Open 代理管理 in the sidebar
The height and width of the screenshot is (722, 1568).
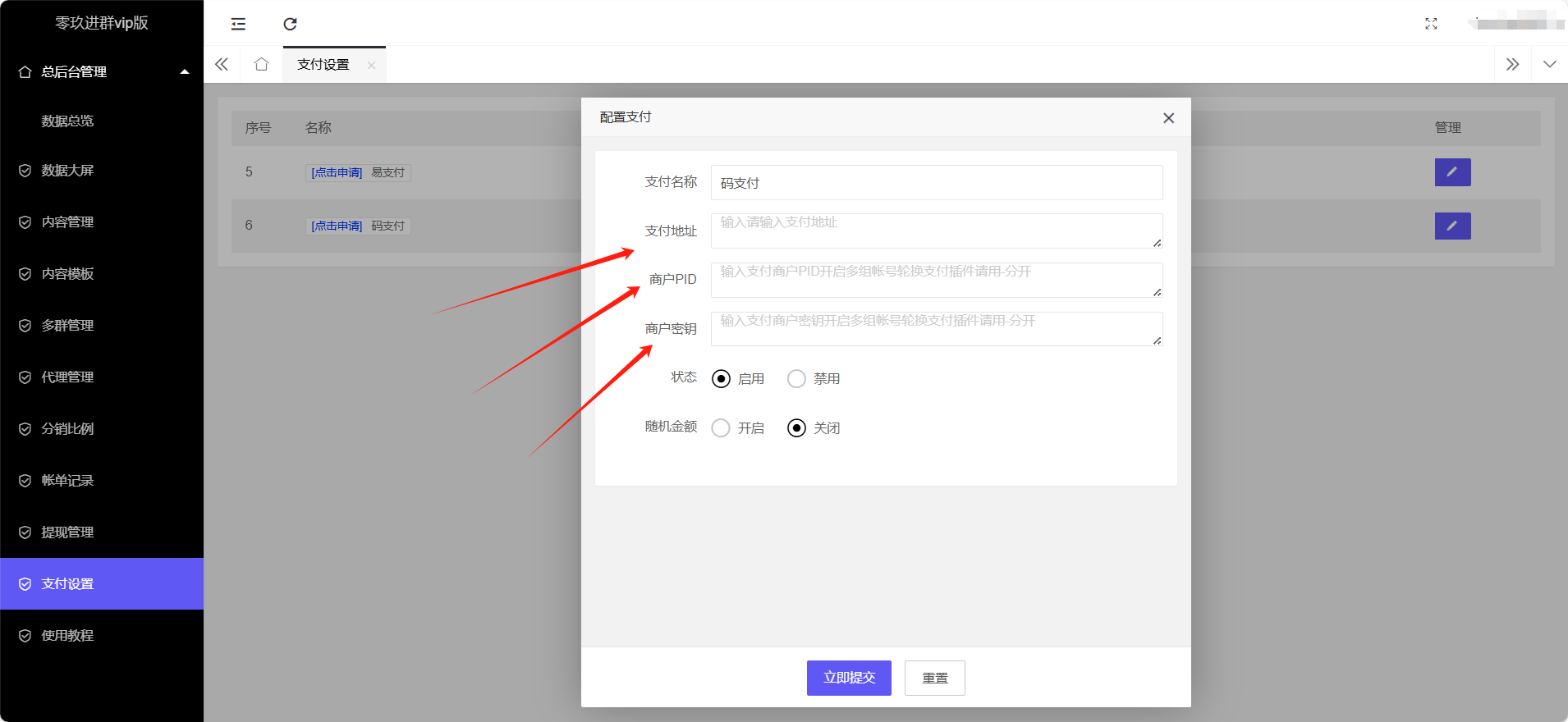pos(102,377)
